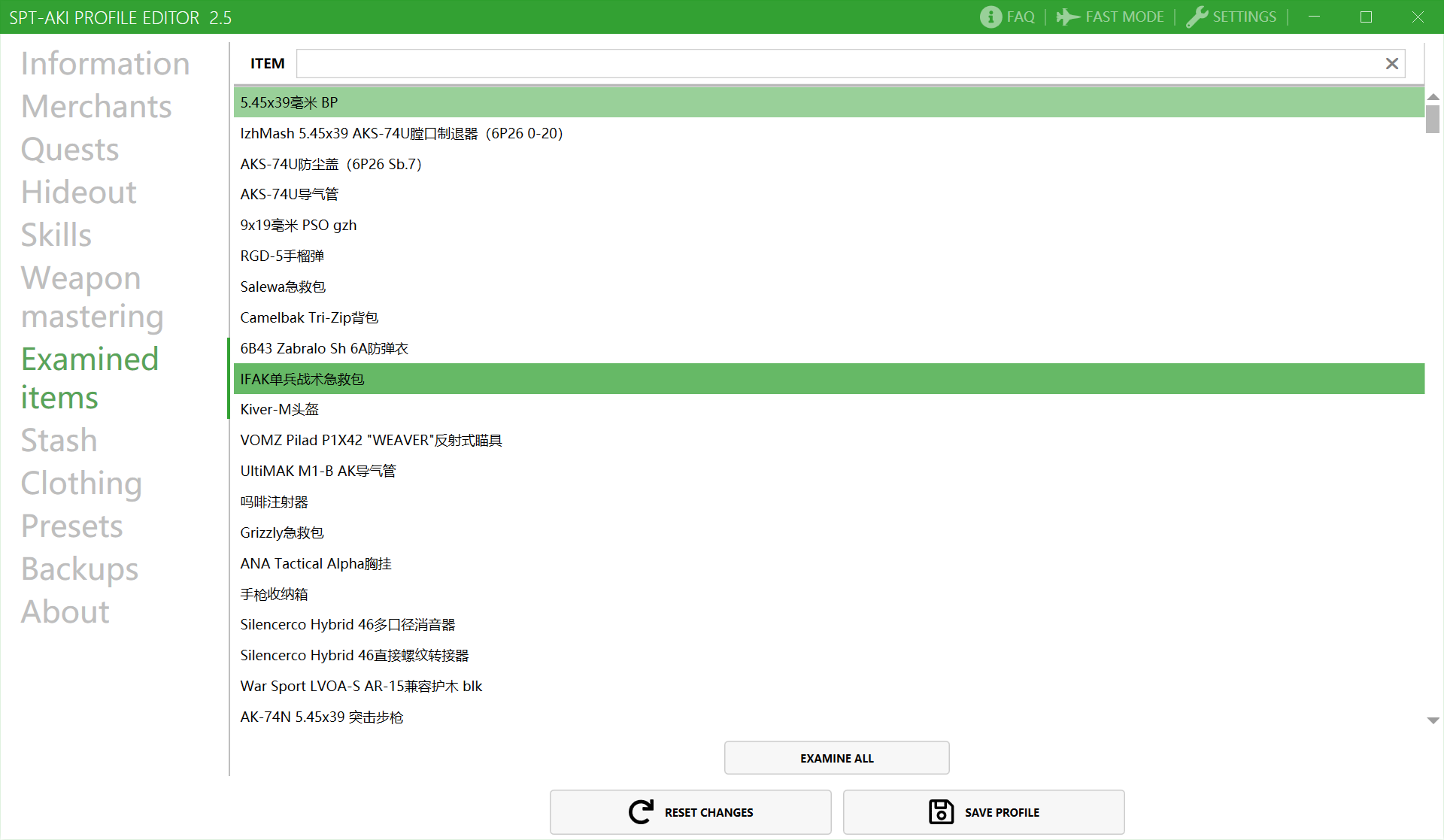
Task: Select AK-74N 5.45x39 突击步枪 row
Action: point(829,717)
